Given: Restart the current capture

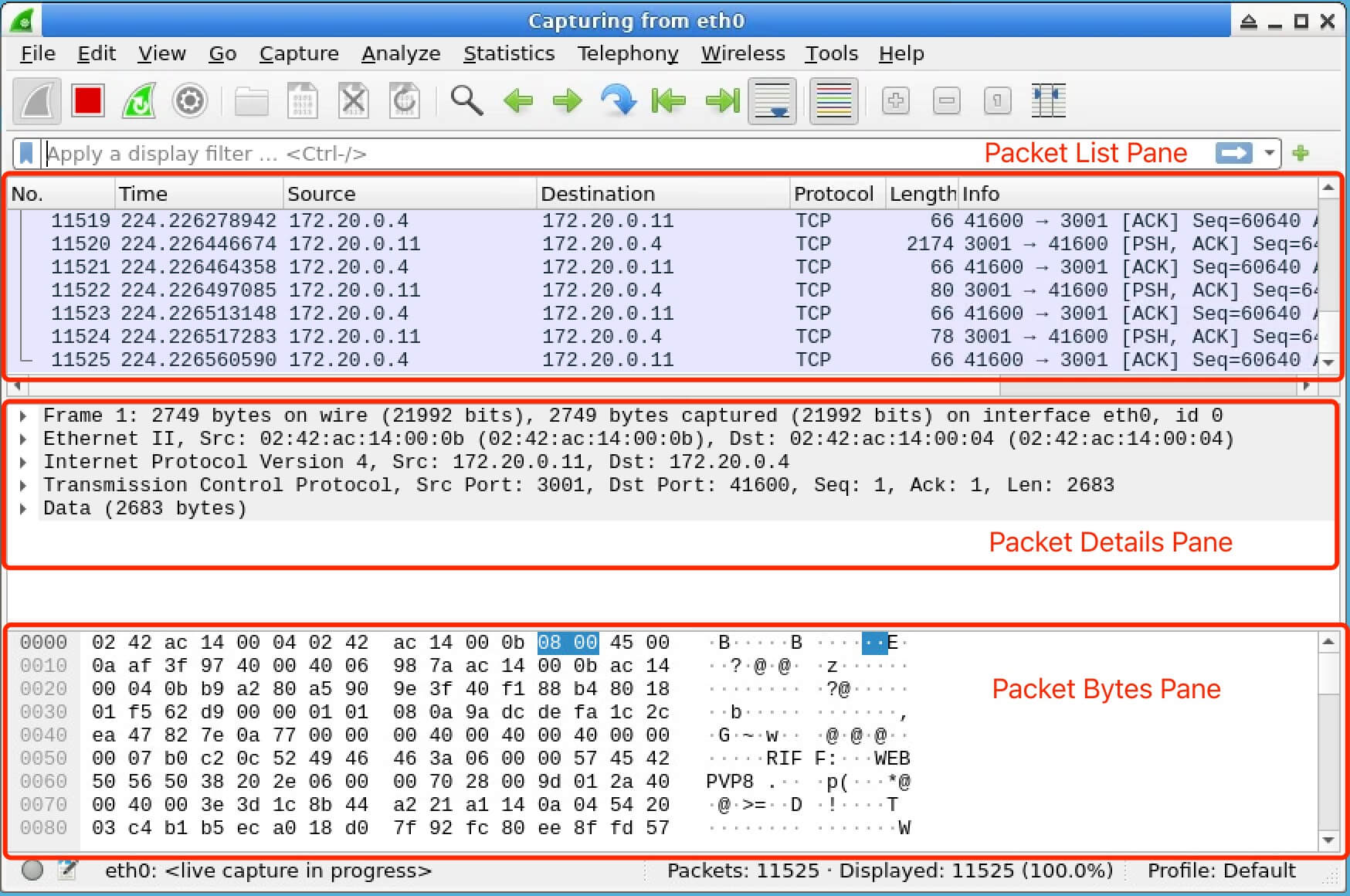Looking at the screenshot, I should click(138, 100).
